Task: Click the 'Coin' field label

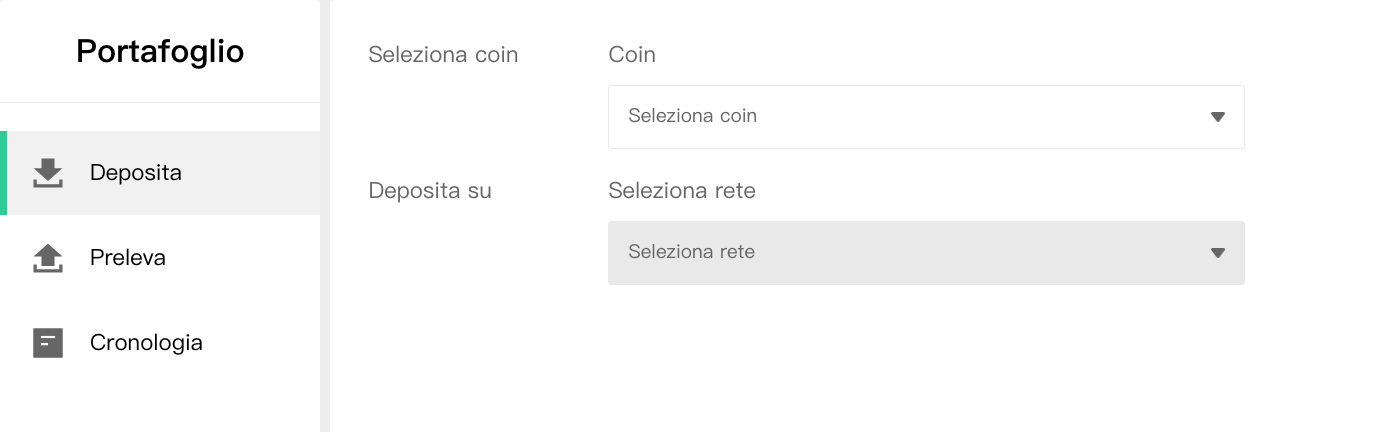Action: coord(632,54)
